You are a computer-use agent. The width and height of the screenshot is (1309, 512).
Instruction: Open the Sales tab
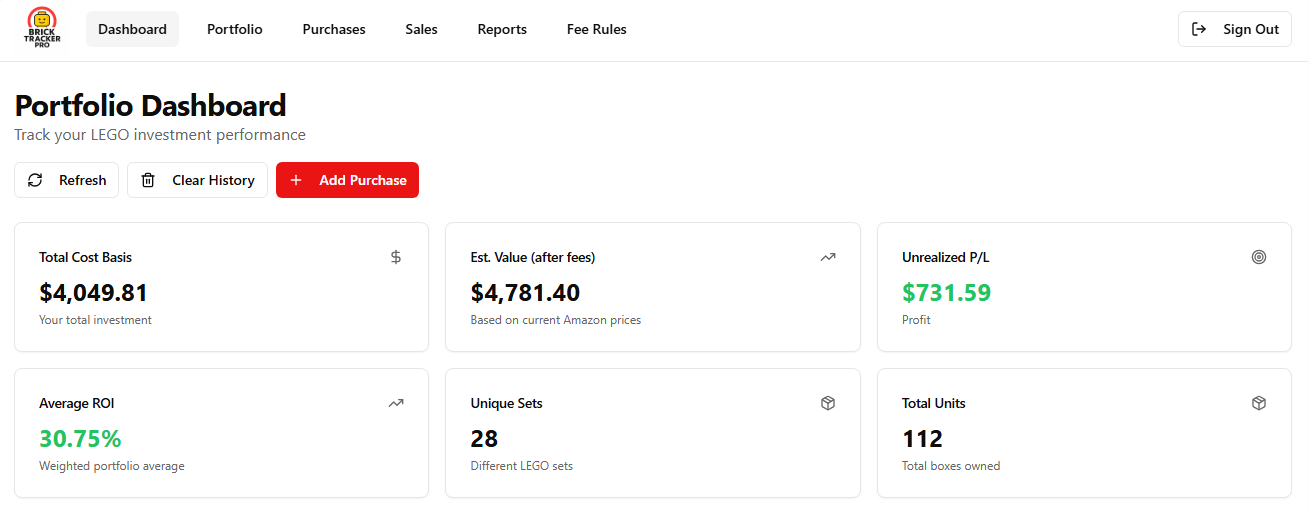421,29
